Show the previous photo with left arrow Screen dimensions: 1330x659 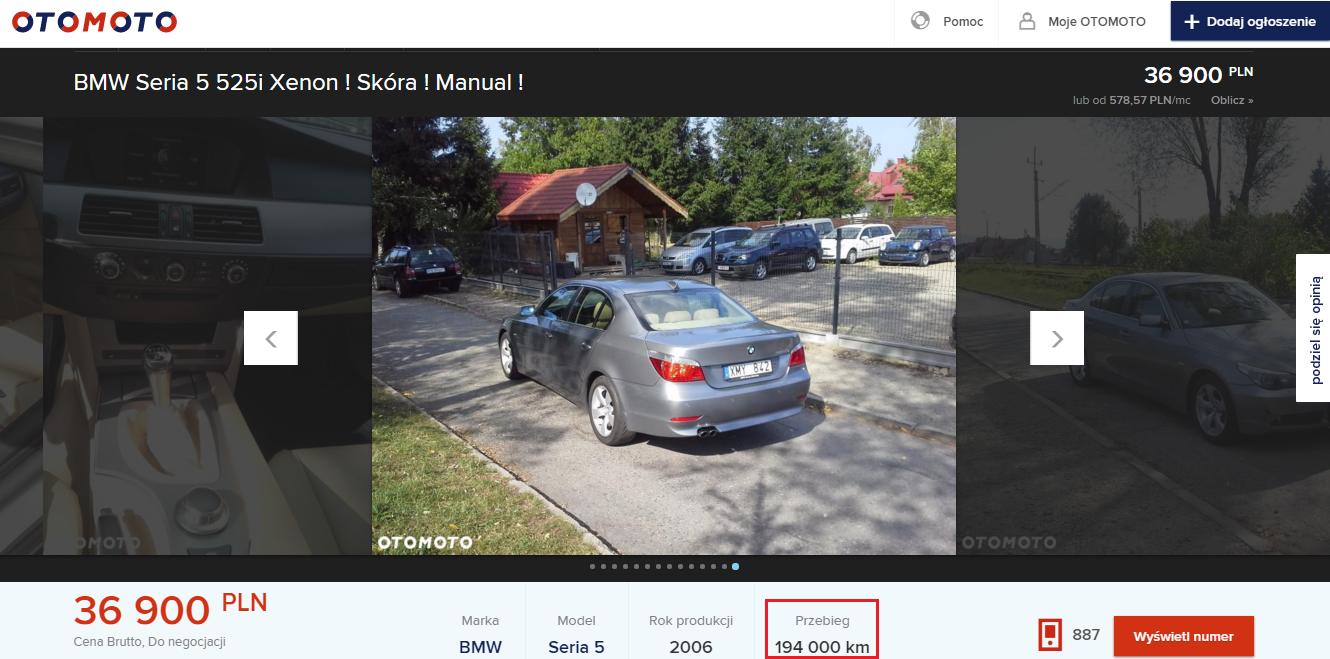[271, 338]
